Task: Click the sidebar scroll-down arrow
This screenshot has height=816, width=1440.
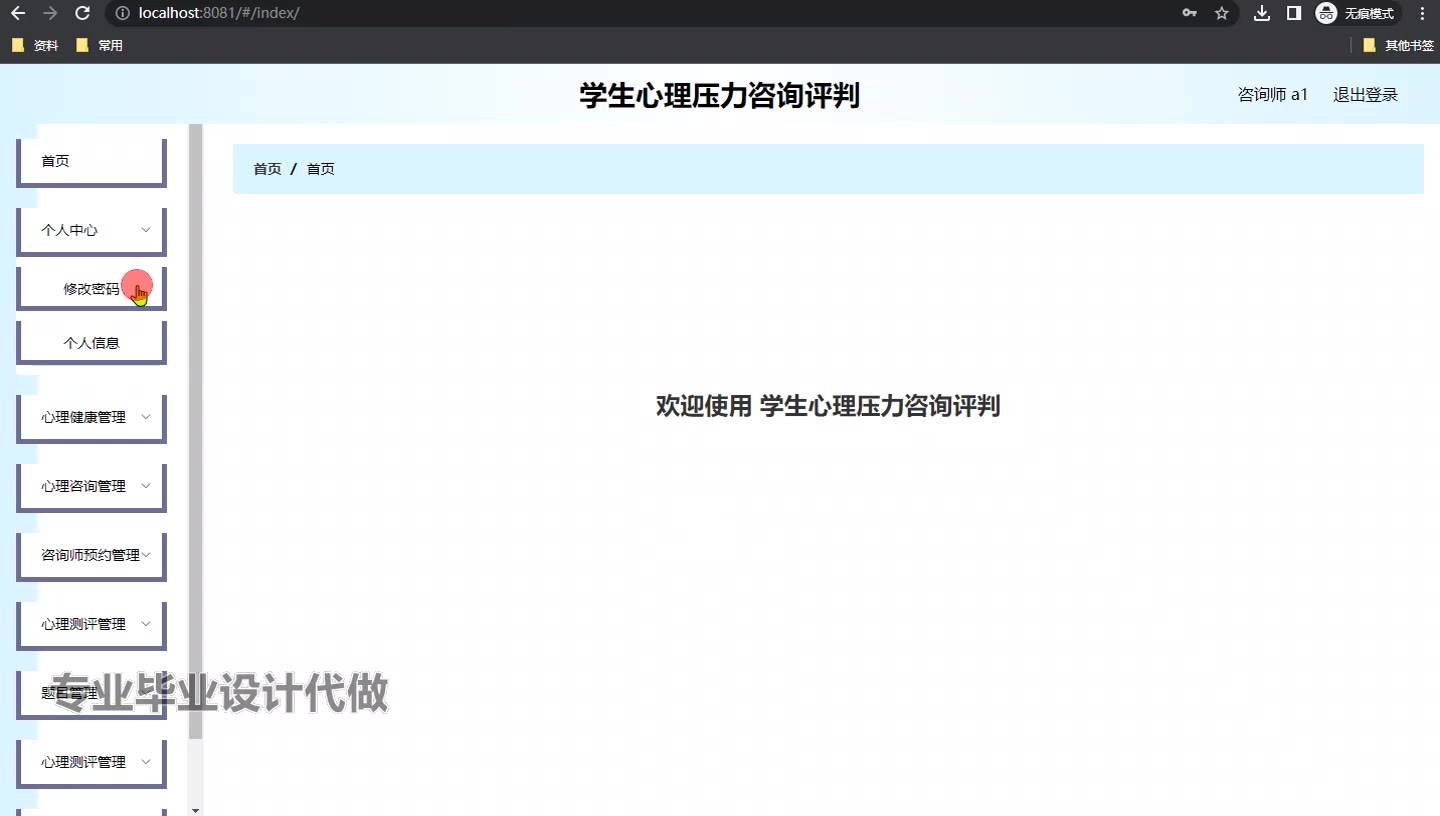Action: pyautogui.click(x=196, y=809)
